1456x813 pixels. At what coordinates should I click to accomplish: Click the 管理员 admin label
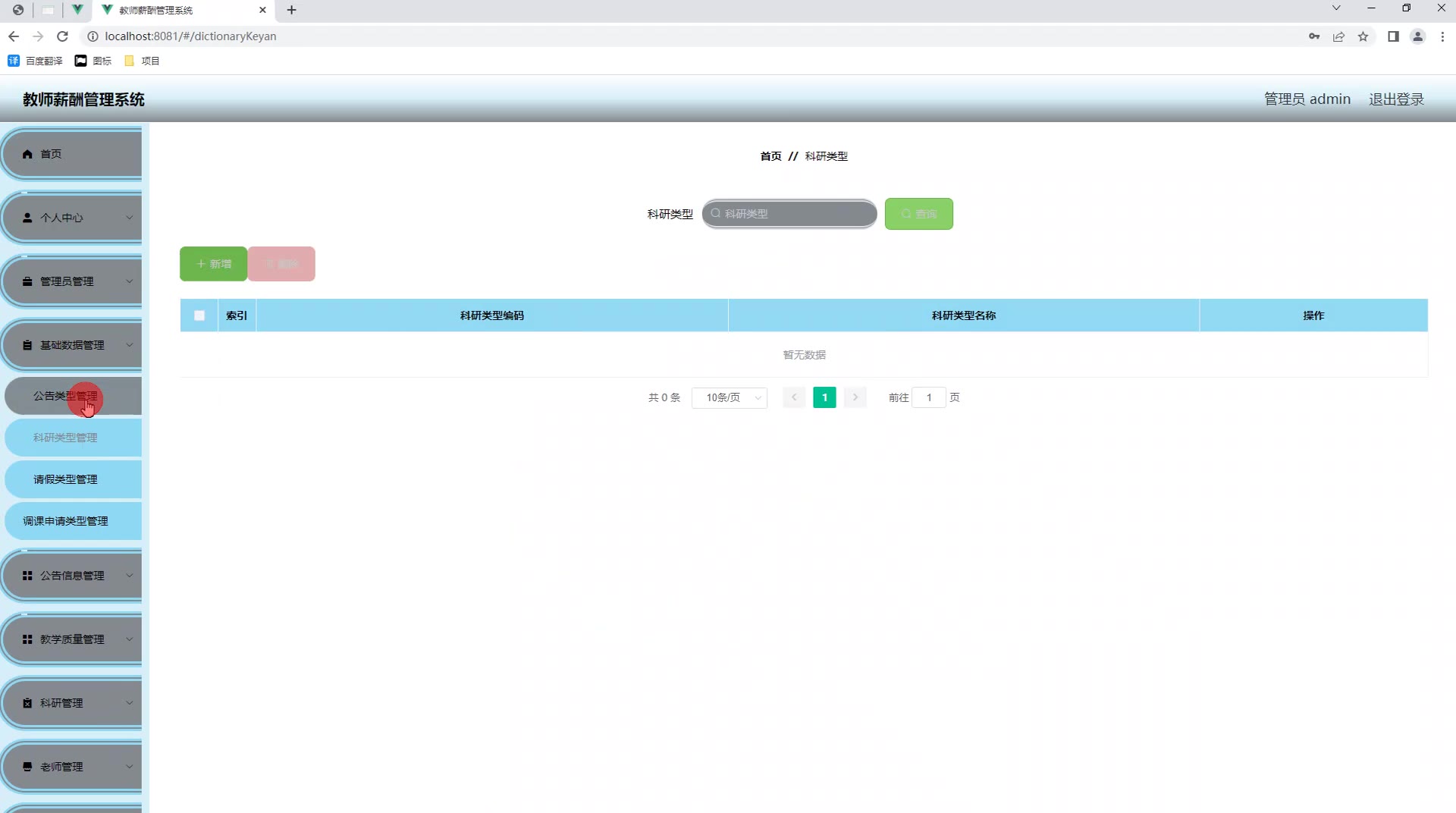point(1307,99)
